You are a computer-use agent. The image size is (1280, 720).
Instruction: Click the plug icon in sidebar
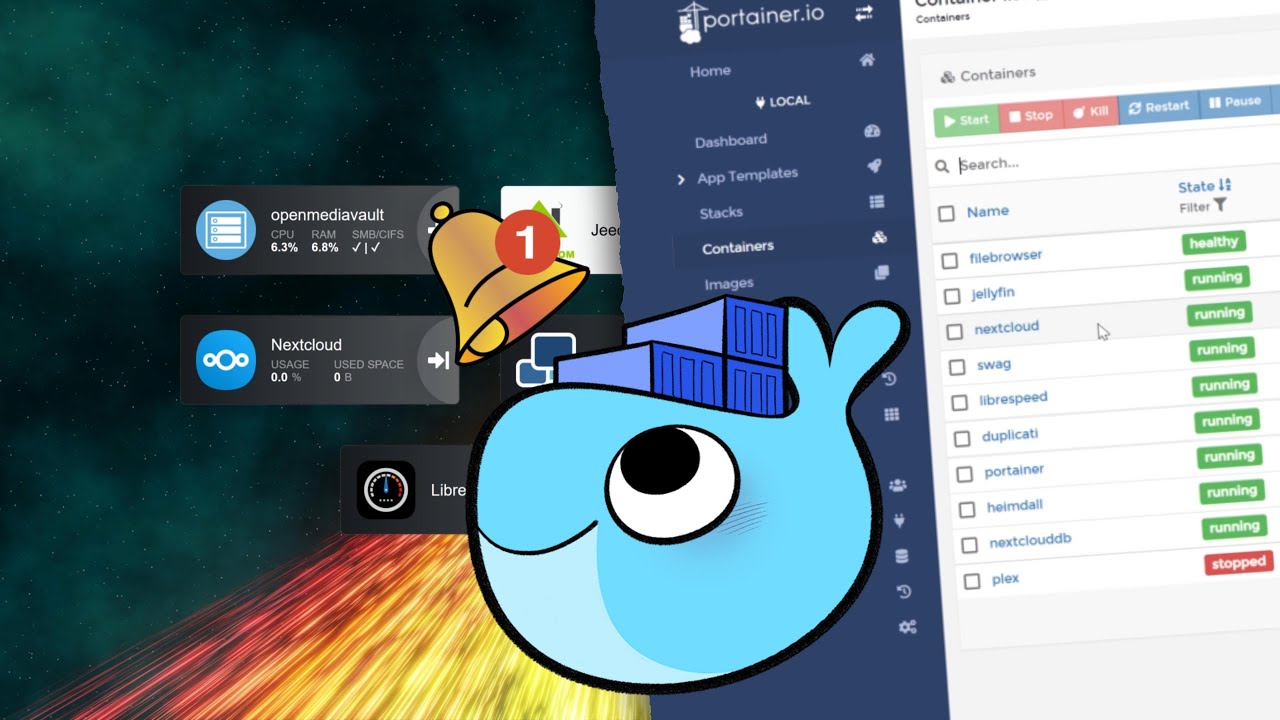pyautogui.click(x=899, y=521)
